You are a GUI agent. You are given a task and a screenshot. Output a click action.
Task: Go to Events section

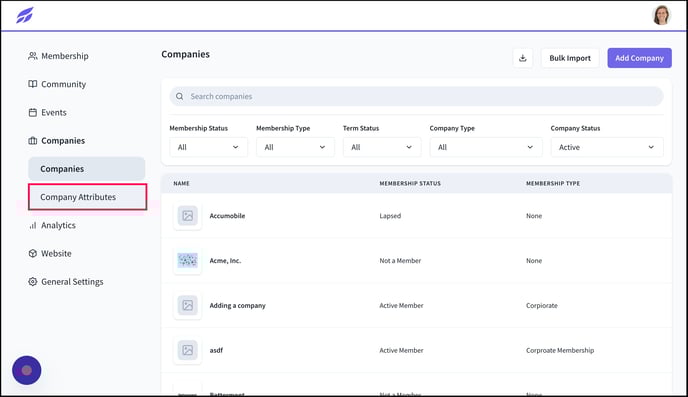54,112
